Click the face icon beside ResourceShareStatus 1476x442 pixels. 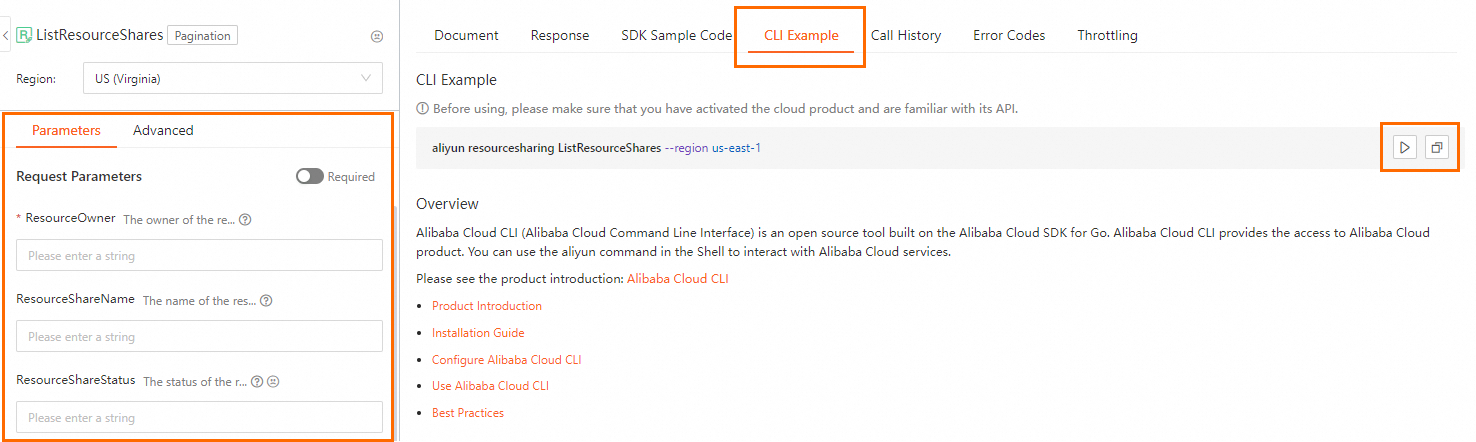272,381
